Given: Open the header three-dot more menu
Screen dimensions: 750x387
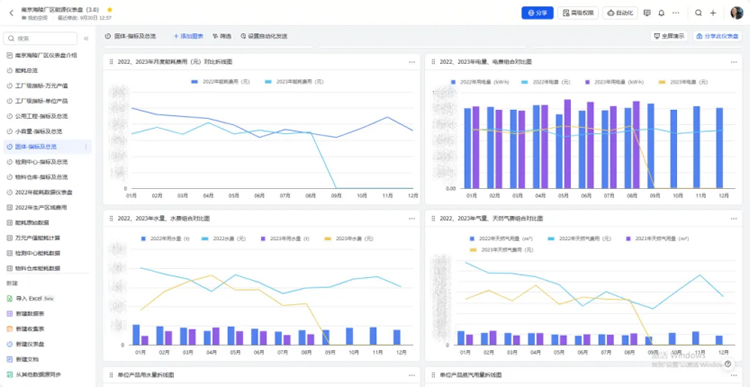Looking at the screenshot, I should point(676,13).
